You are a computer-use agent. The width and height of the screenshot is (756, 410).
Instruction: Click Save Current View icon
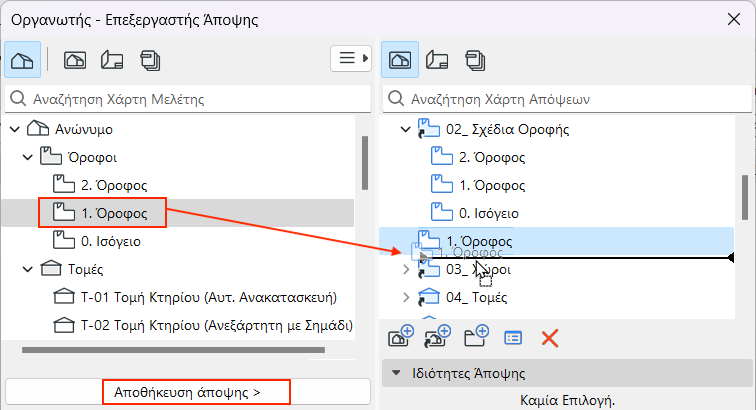pyautogui.click(x=401, y=336)
